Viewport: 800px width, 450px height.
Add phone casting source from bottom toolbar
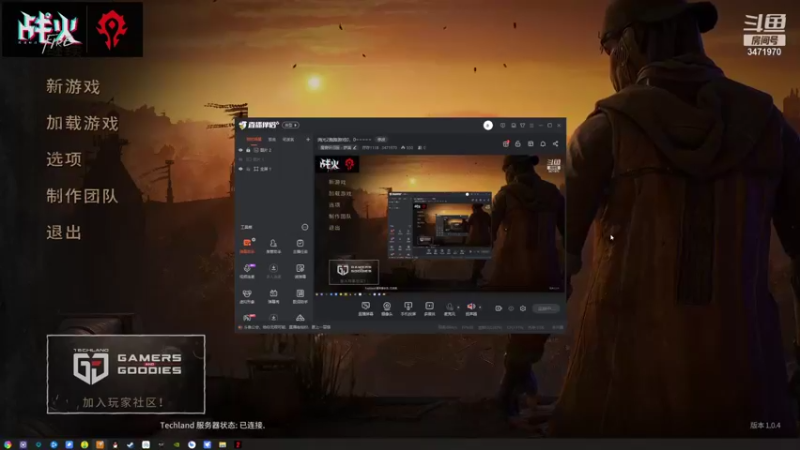[408, 309]
